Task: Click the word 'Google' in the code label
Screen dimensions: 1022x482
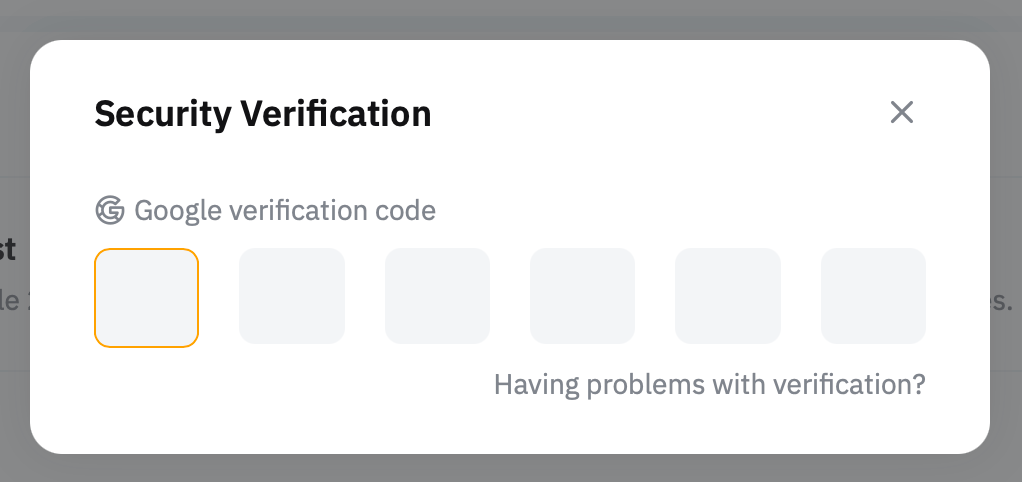Action: pyautogui.click(x=178, y=211)
